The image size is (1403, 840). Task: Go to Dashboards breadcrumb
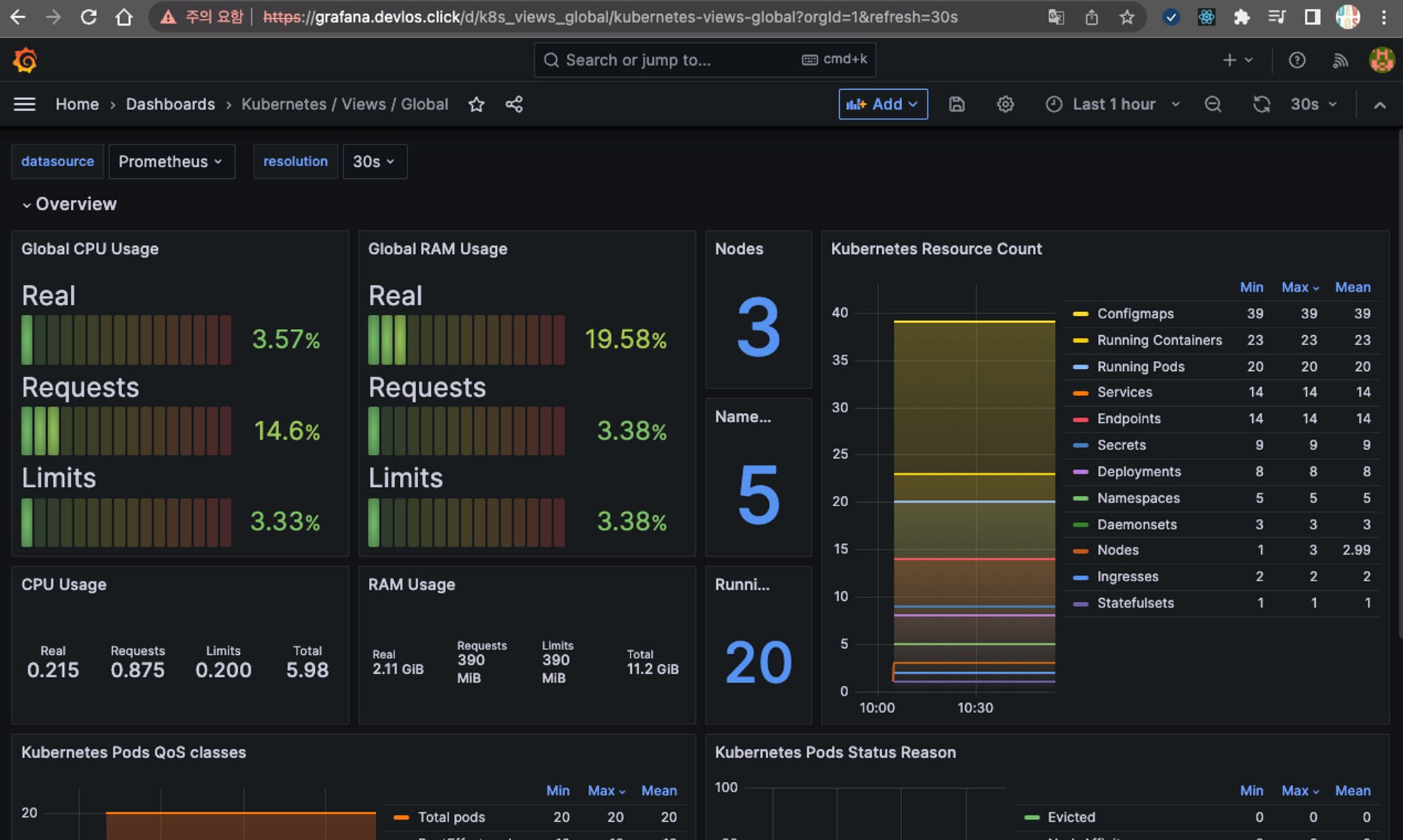point(170,104)
